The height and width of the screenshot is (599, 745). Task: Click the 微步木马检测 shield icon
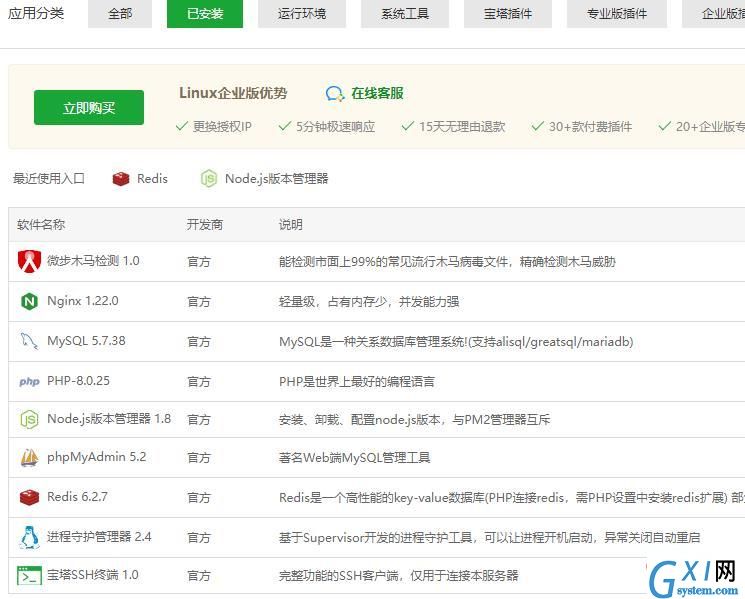point(29,261)
